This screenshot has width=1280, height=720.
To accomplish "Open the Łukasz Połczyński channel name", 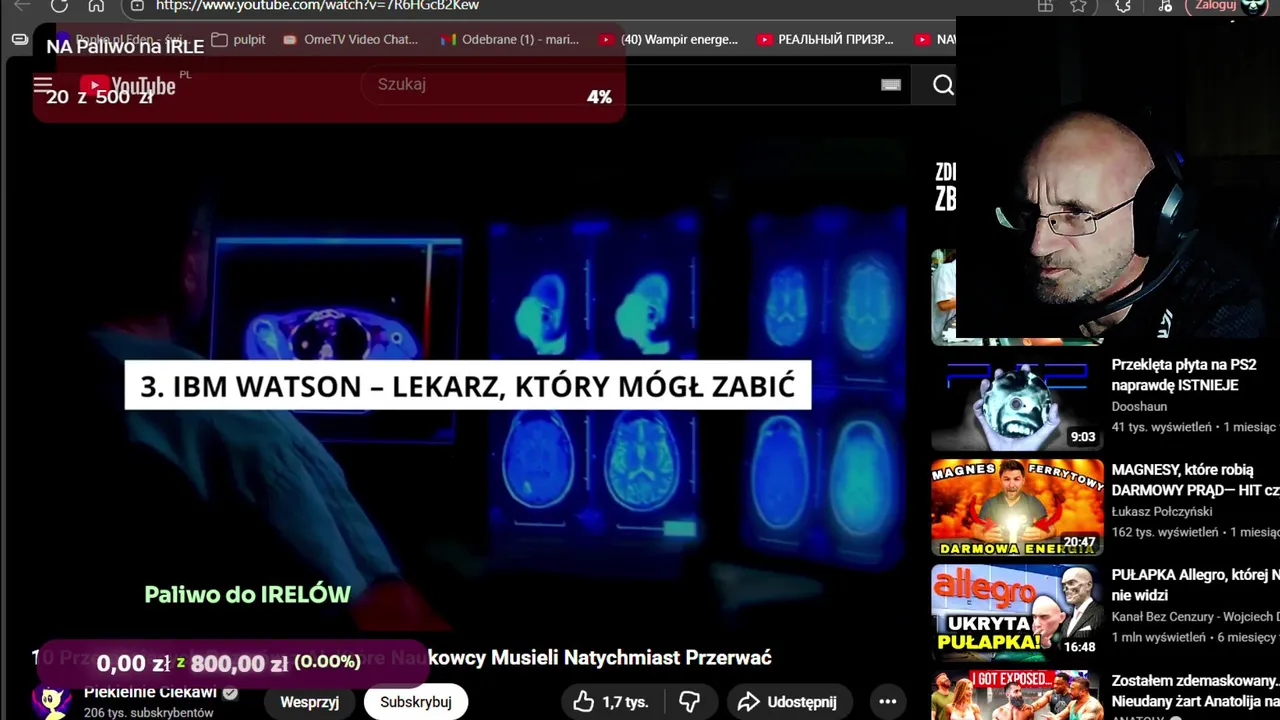I will [x=1162, y=511].
